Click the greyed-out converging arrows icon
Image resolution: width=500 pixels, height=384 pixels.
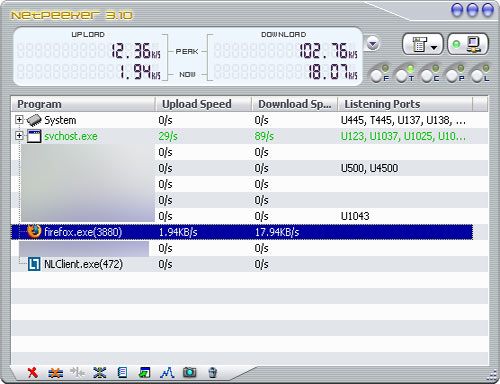click(x=77, y=372)
